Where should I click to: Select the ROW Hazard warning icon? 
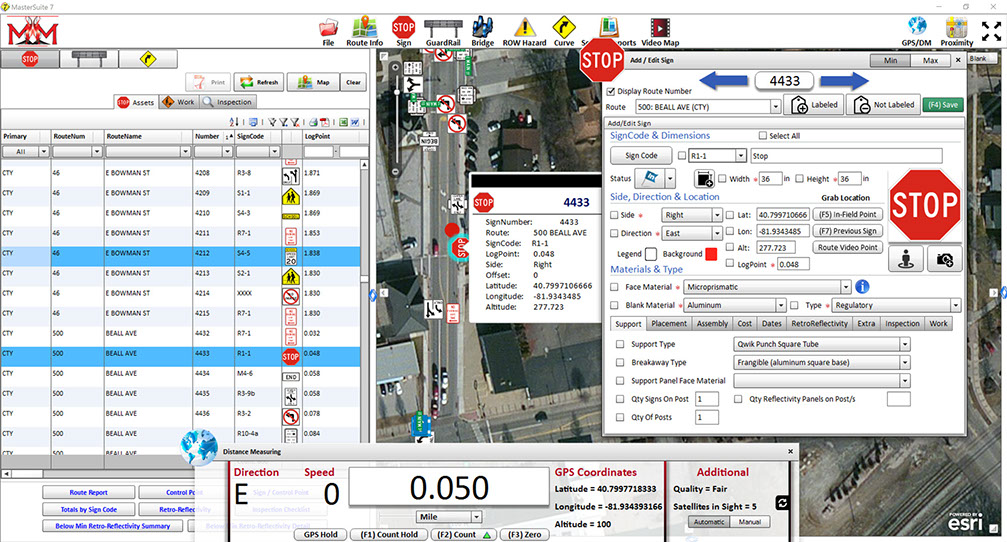click(523, 27)
